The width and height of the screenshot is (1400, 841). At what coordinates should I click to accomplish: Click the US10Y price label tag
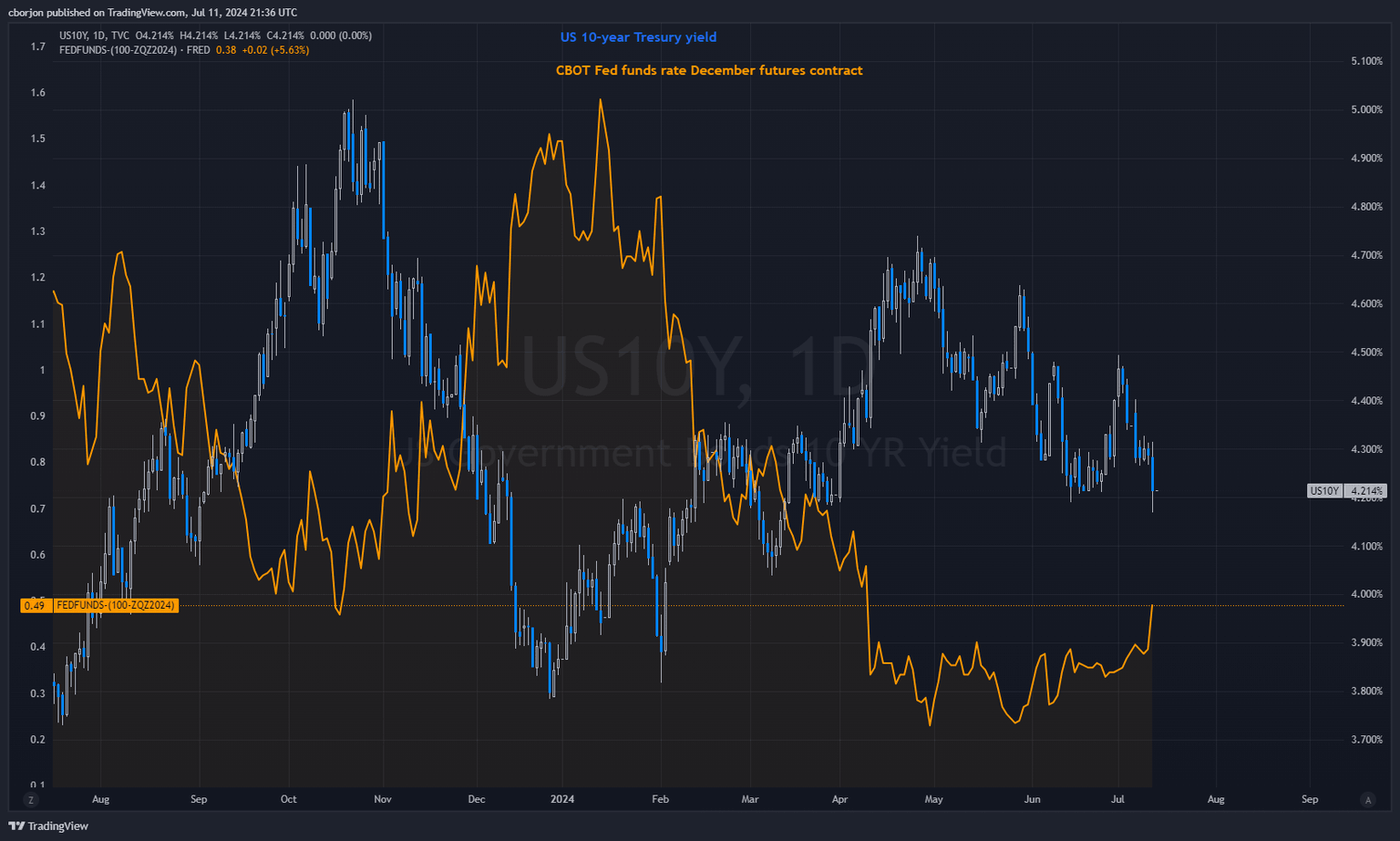[x=1324, y=490]
